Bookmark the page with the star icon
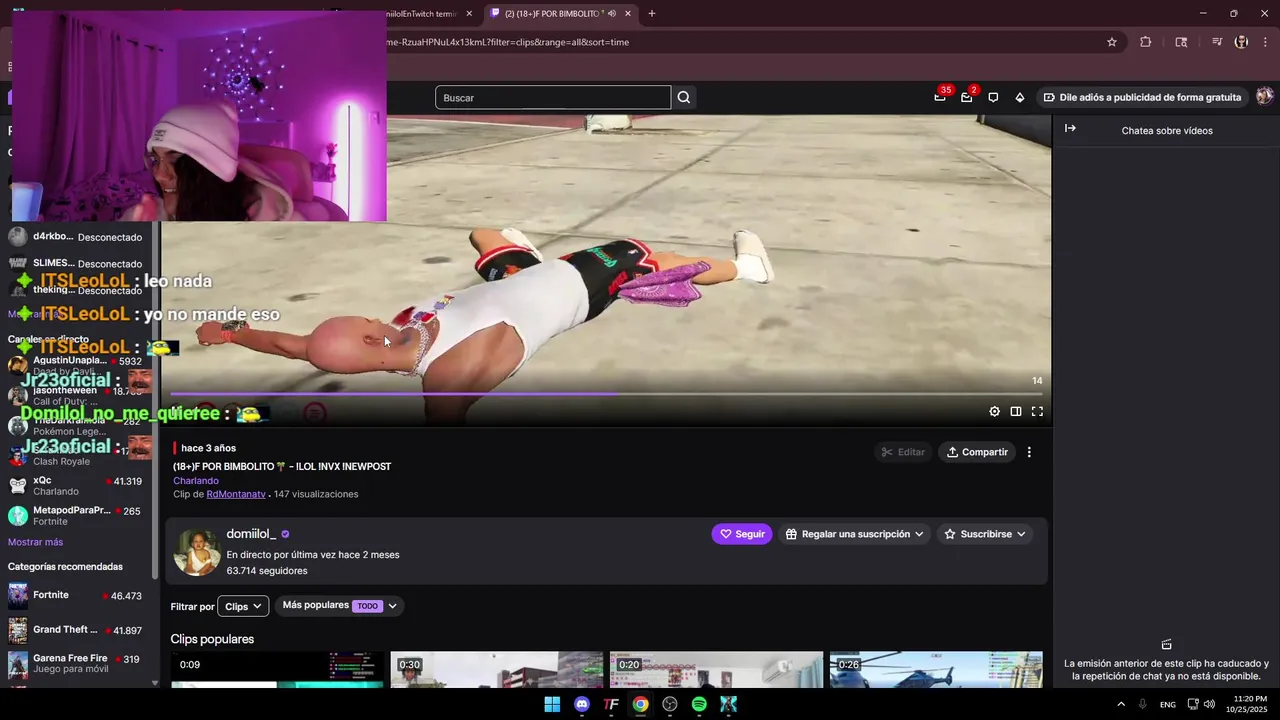This screenshot has height=720, width=1280. pyautogui.click(x=1111, y=42)
